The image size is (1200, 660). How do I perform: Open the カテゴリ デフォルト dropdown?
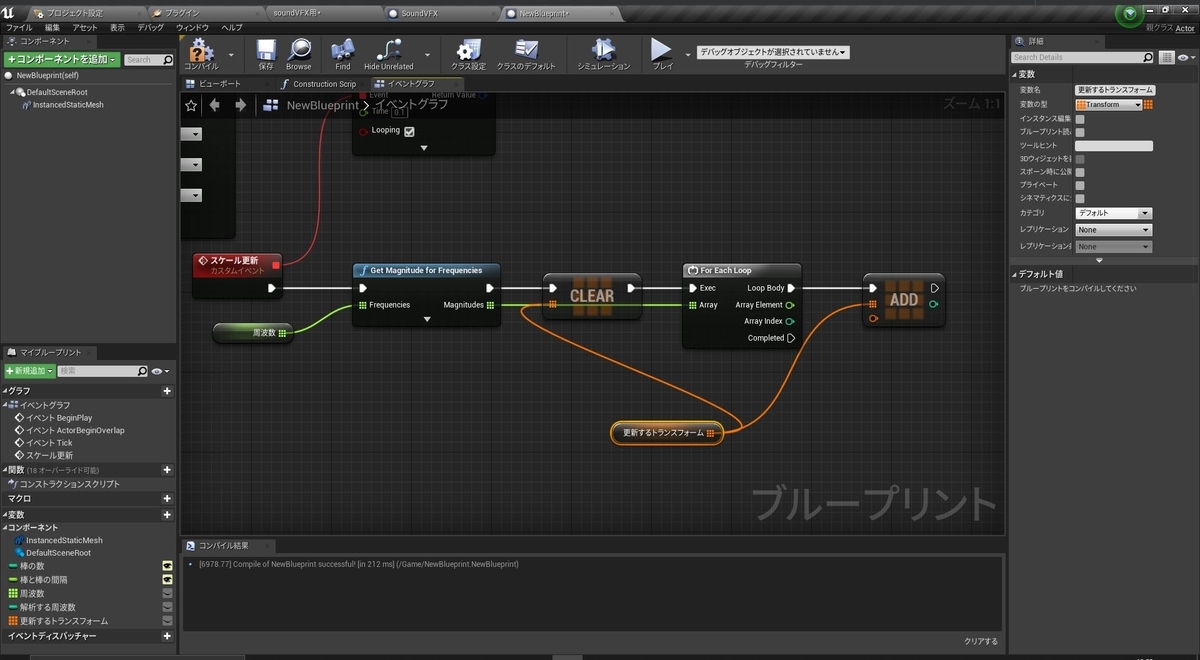point(1114,213)
